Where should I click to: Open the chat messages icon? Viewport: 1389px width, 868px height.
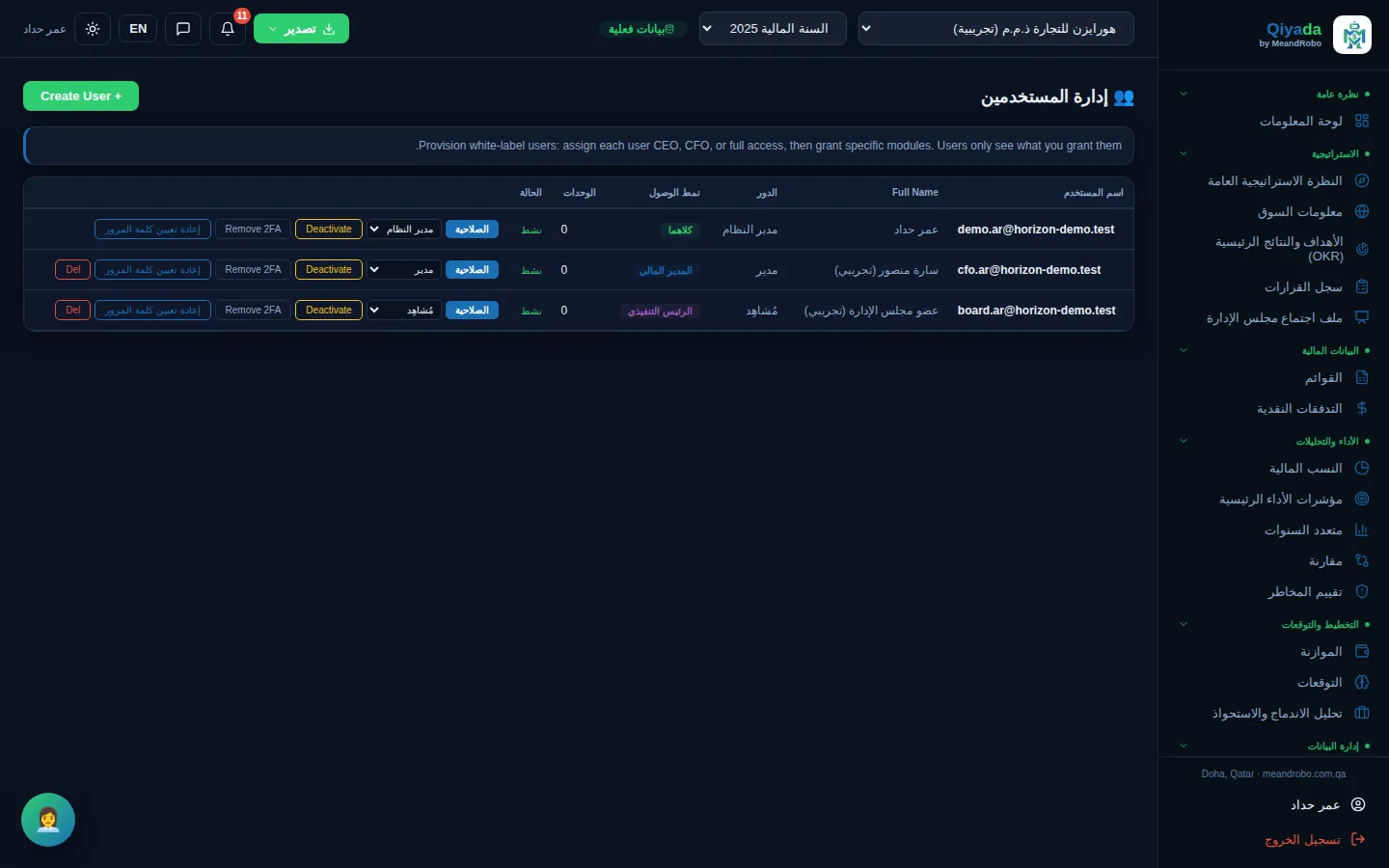point(183,29)
